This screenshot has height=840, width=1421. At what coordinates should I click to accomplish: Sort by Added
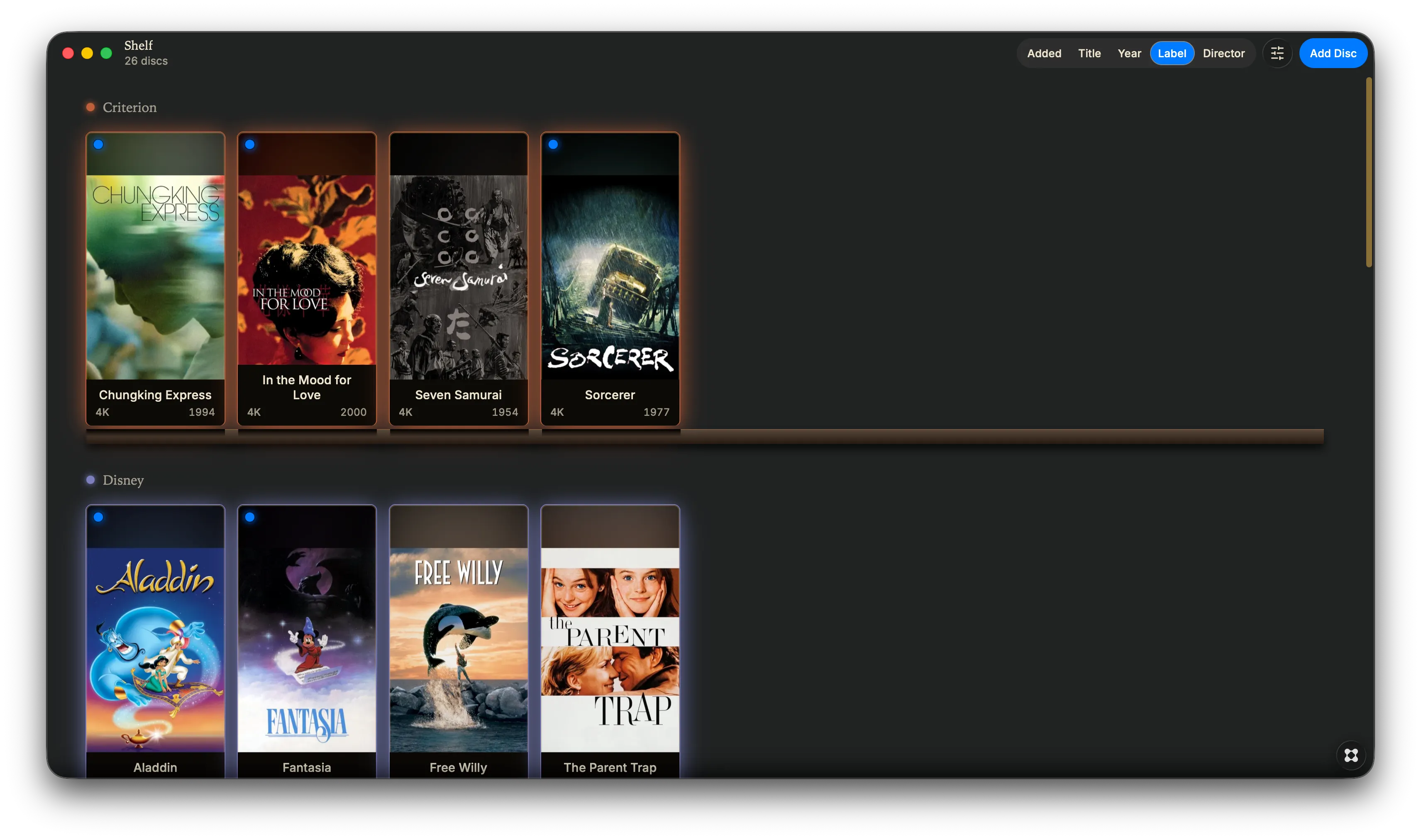[x=1044, y=53]
